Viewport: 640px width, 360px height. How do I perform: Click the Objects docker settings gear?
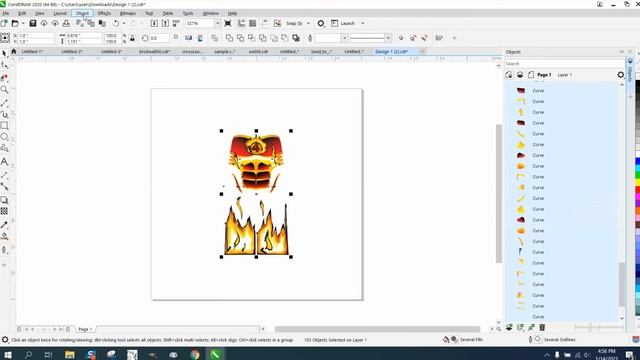[x=620, y=75]
